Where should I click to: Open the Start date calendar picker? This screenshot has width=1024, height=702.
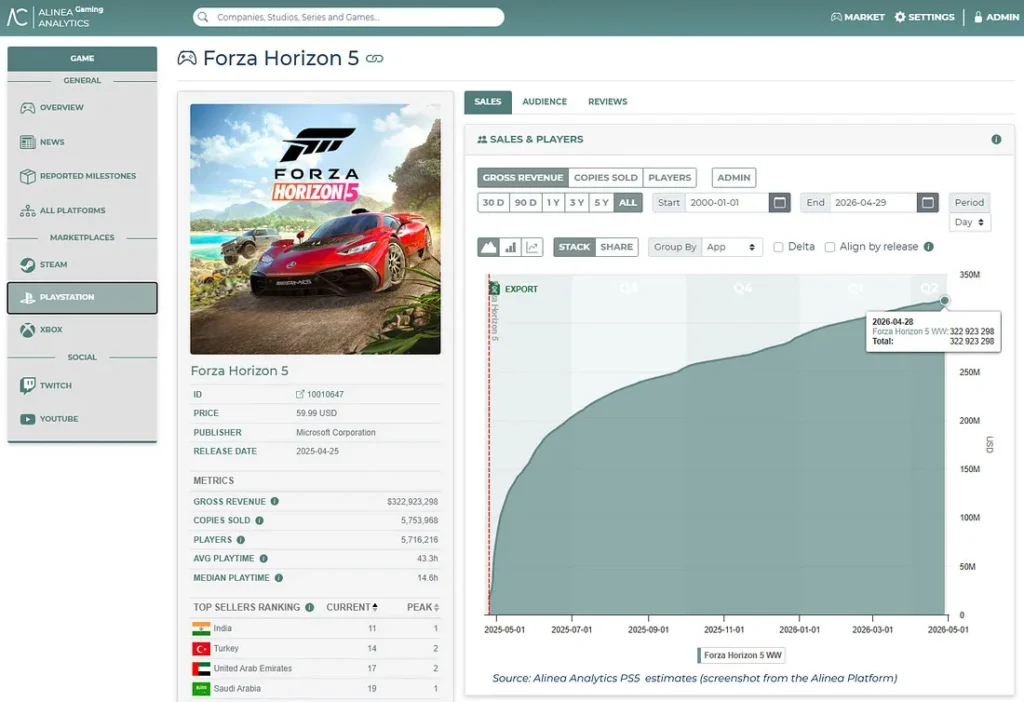tap(779, 202)
